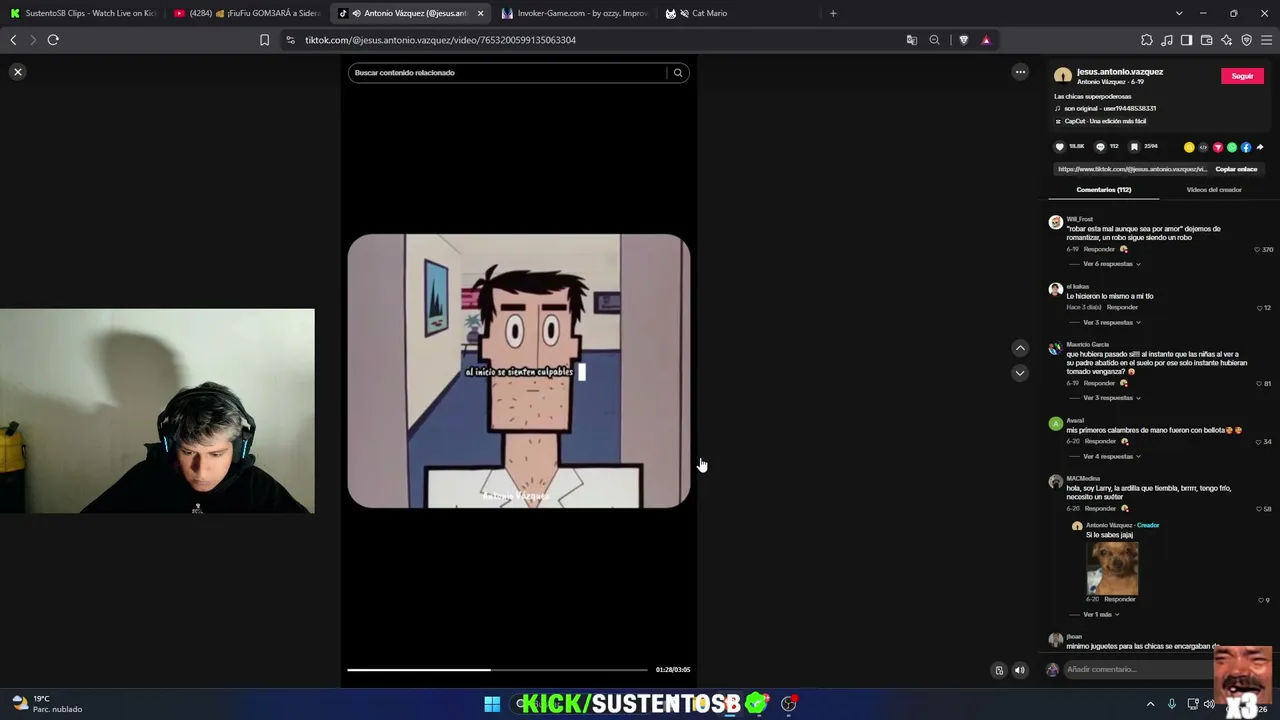Open jesus.antonio.vazquez profile link

click(x=1120, y=72)
